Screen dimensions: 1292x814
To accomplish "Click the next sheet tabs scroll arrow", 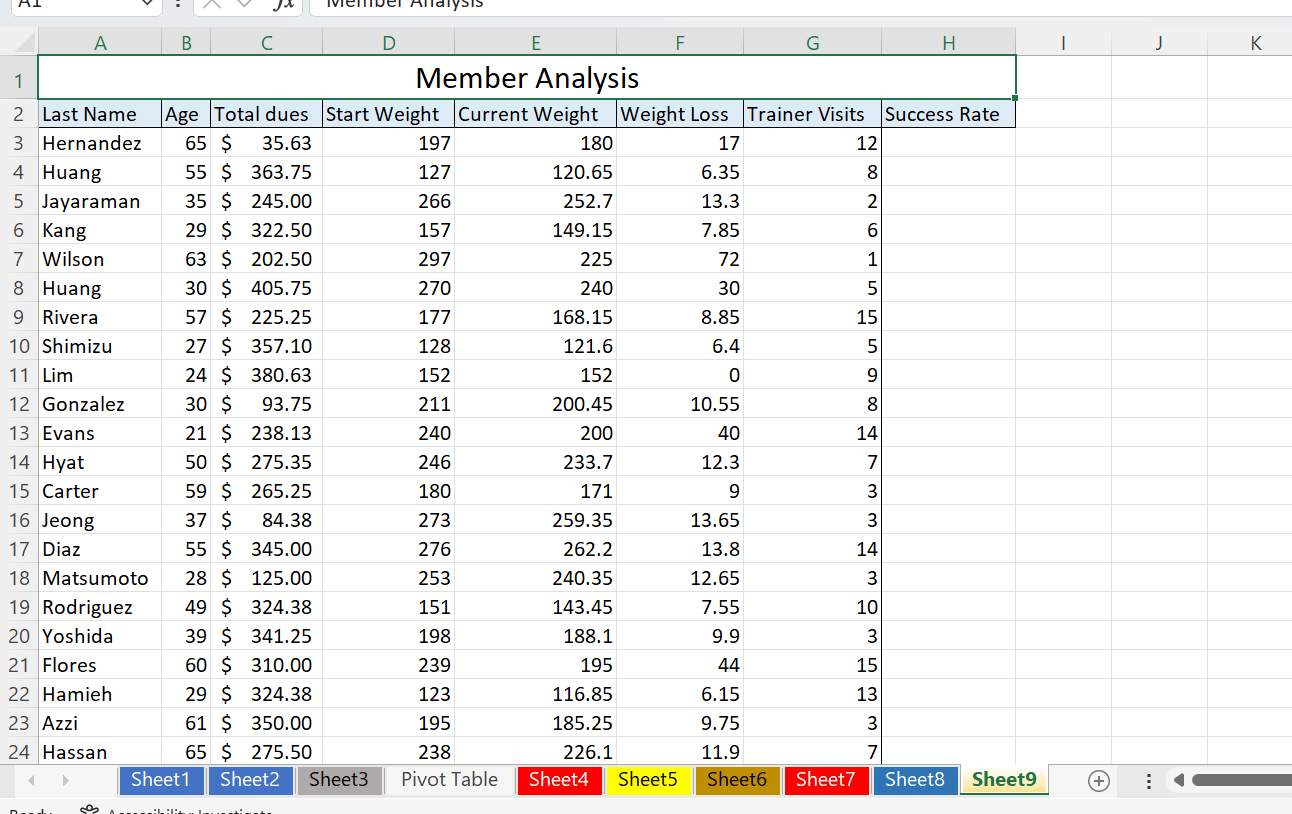I will pyautogui.click(x=66, y=780).
